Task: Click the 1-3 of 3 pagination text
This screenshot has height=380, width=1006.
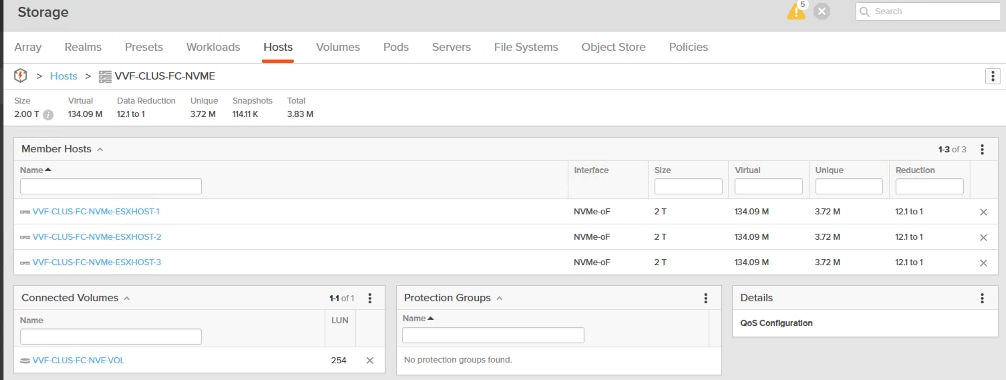Action: point(952,150)
